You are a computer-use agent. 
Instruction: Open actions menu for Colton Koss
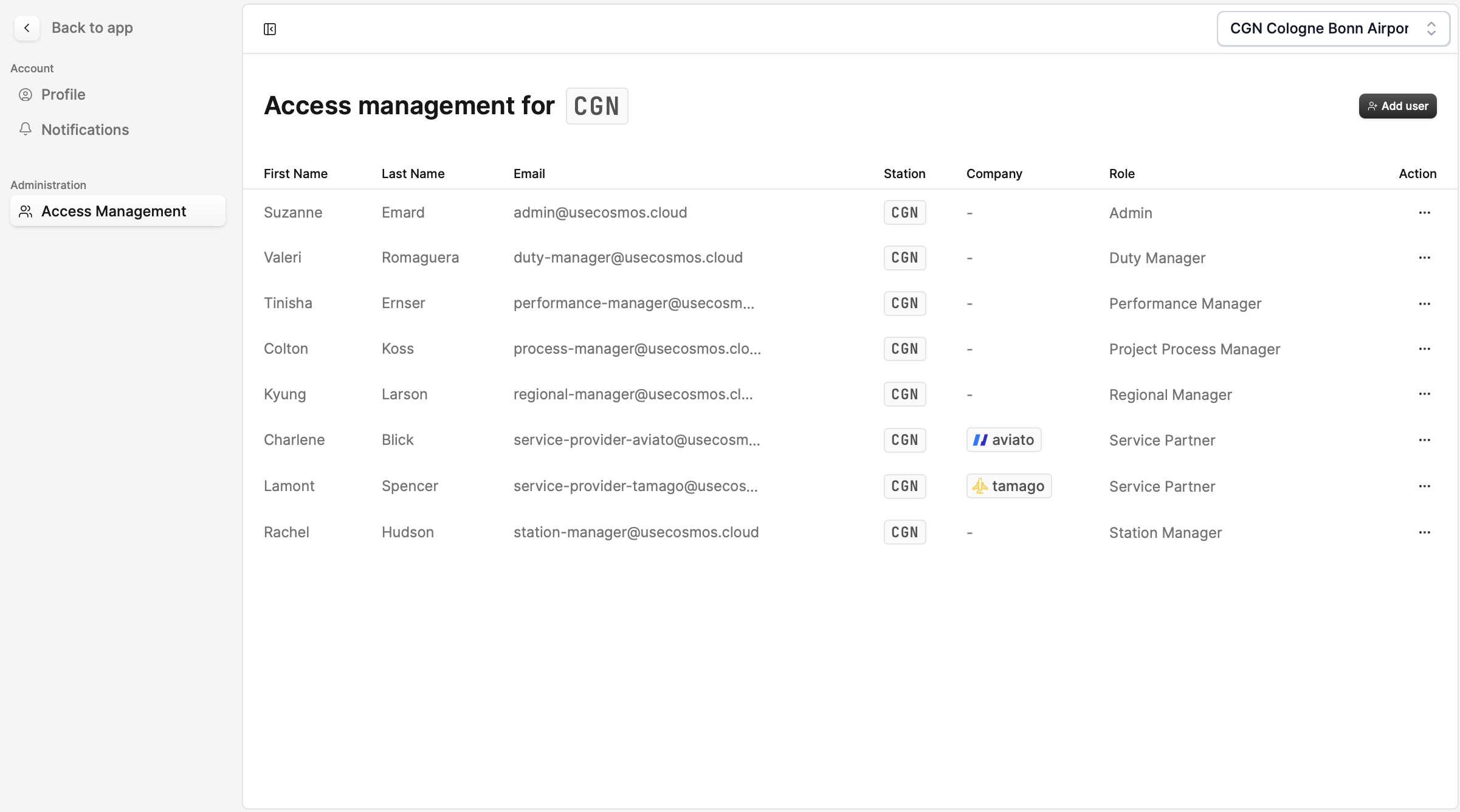click(x=1424, y=349)
